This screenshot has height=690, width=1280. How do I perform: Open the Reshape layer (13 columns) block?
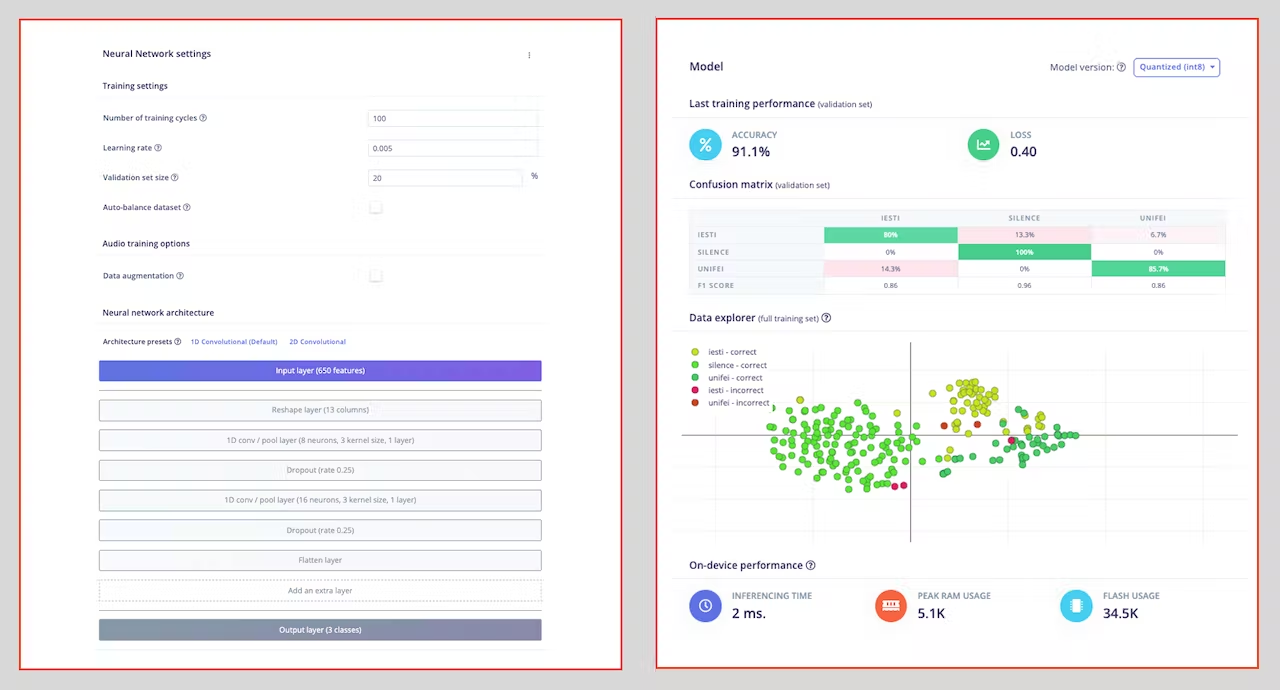coord(320,410)
